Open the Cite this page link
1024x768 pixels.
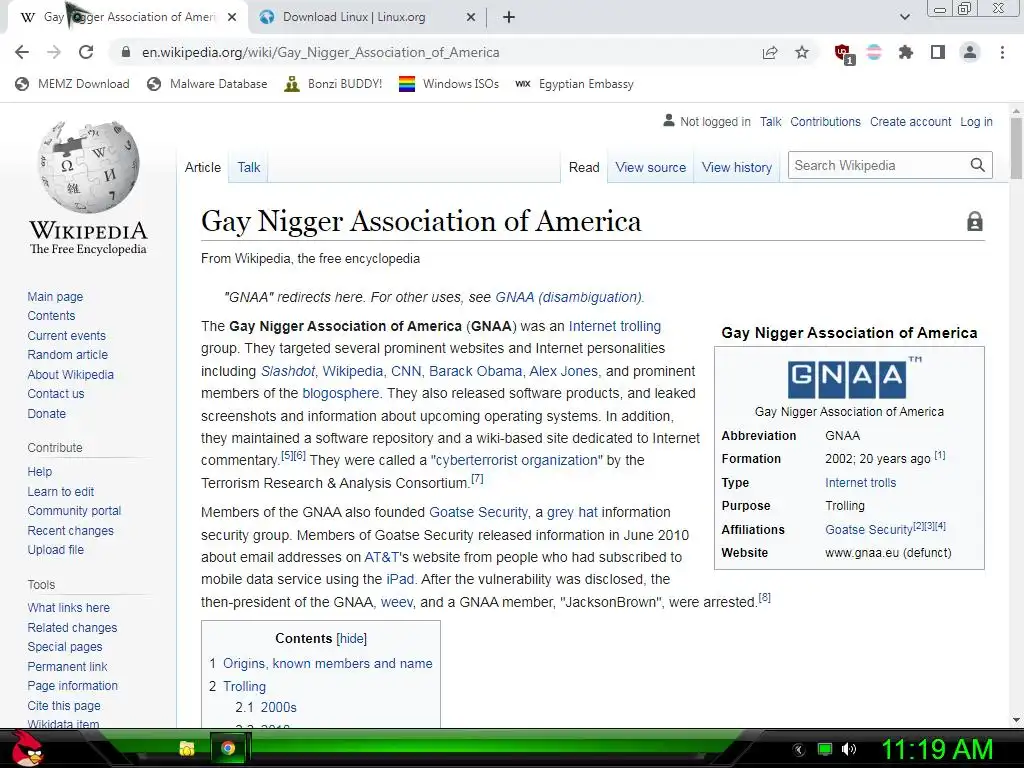click(x=64, y=705)
